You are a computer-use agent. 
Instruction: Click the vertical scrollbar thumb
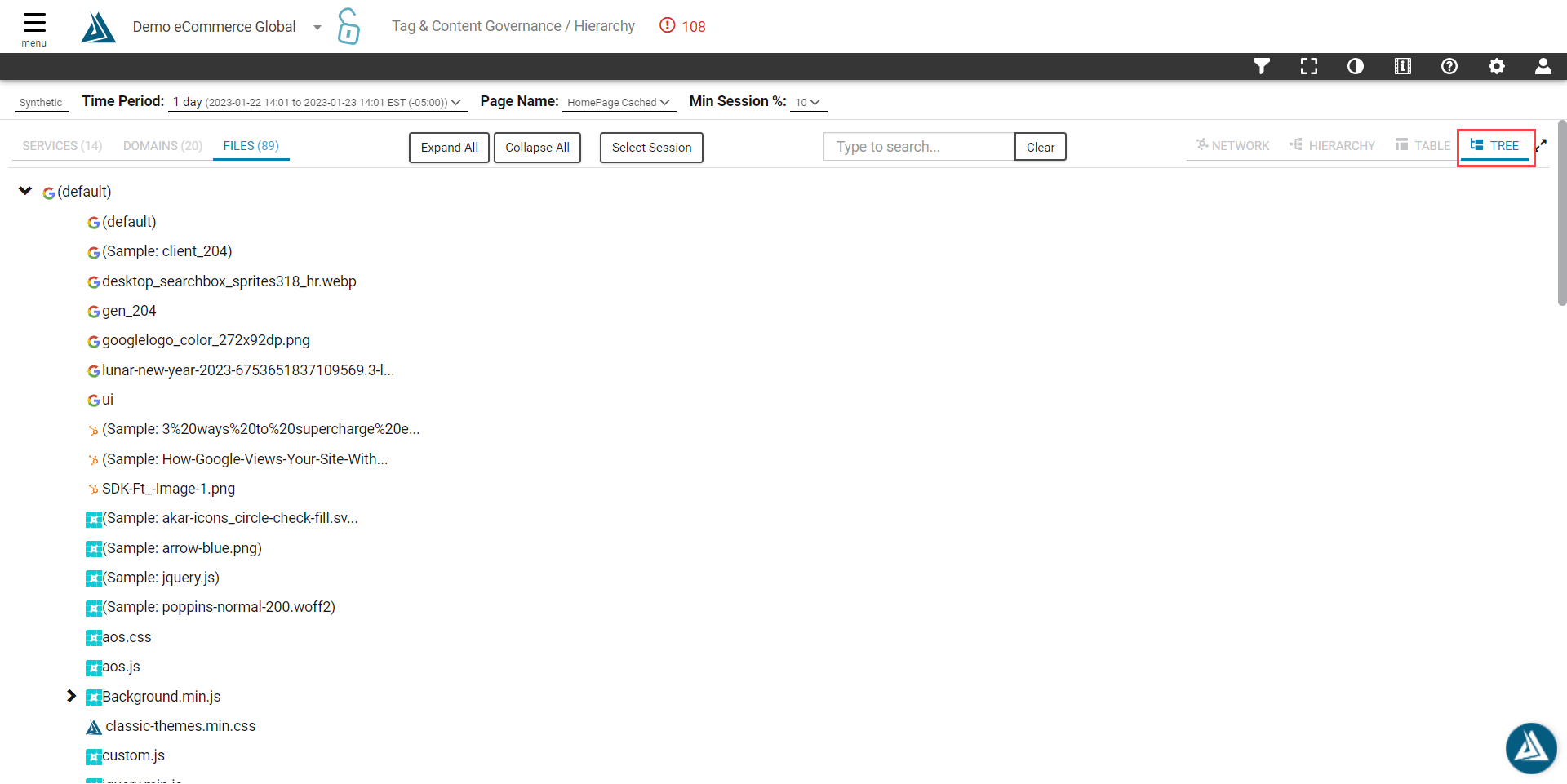(x=1562, y=214)
